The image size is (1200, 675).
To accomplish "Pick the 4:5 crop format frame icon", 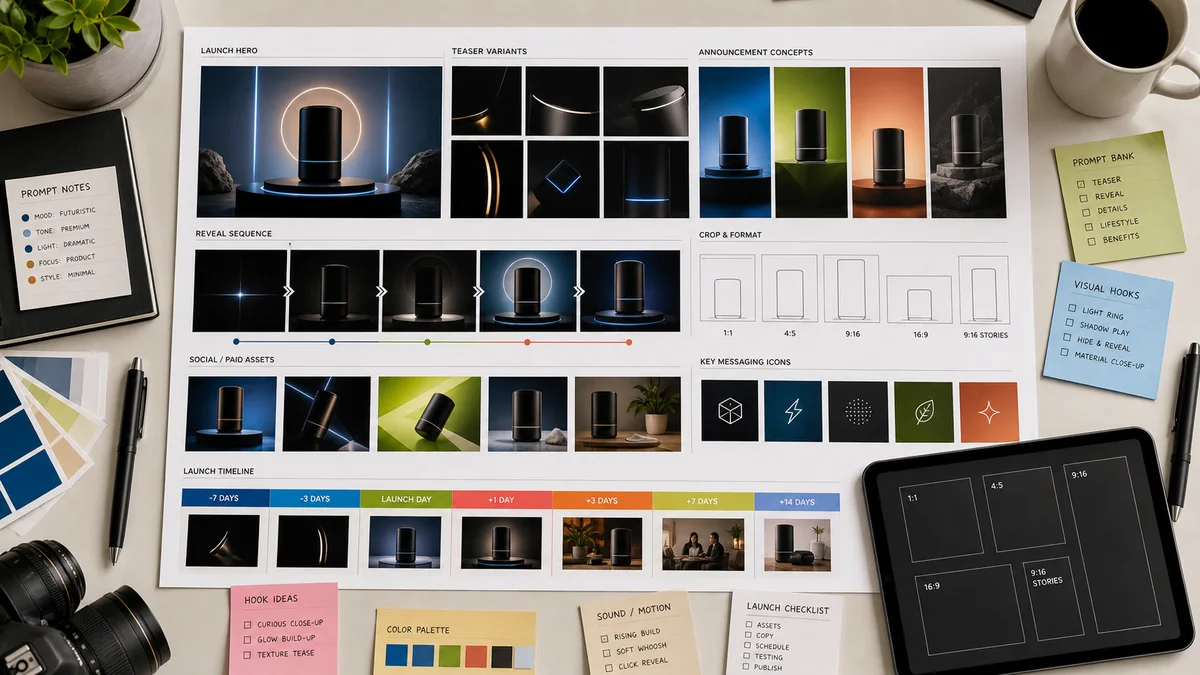I will 789,287.
